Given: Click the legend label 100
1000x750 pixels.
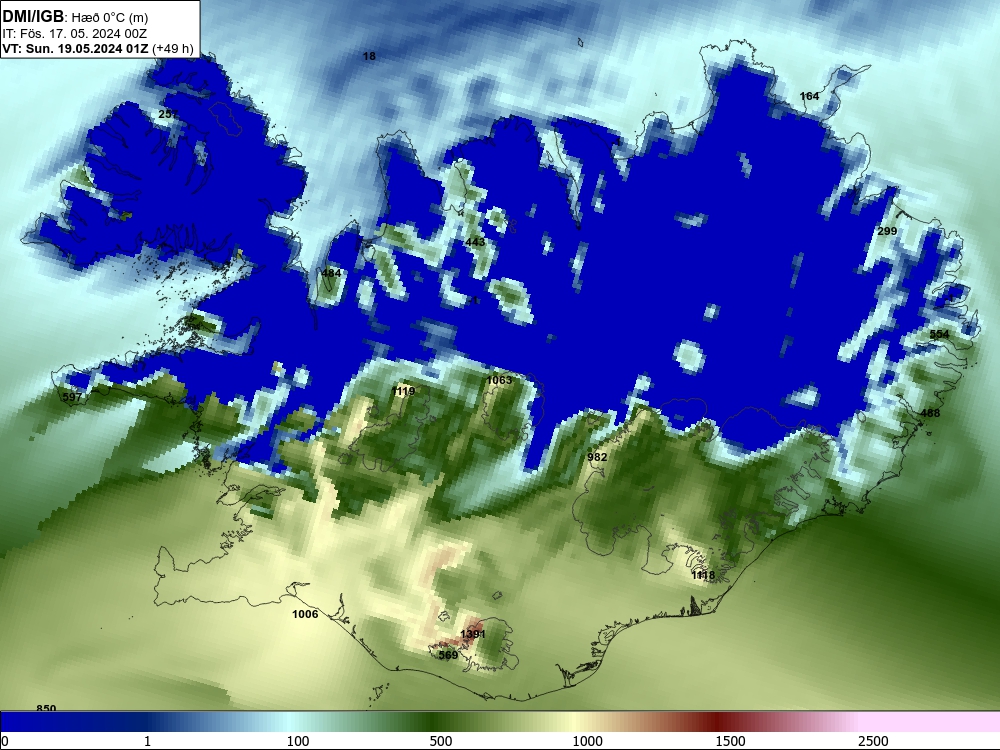Looking at the screenshot, I should click(298, 741).
